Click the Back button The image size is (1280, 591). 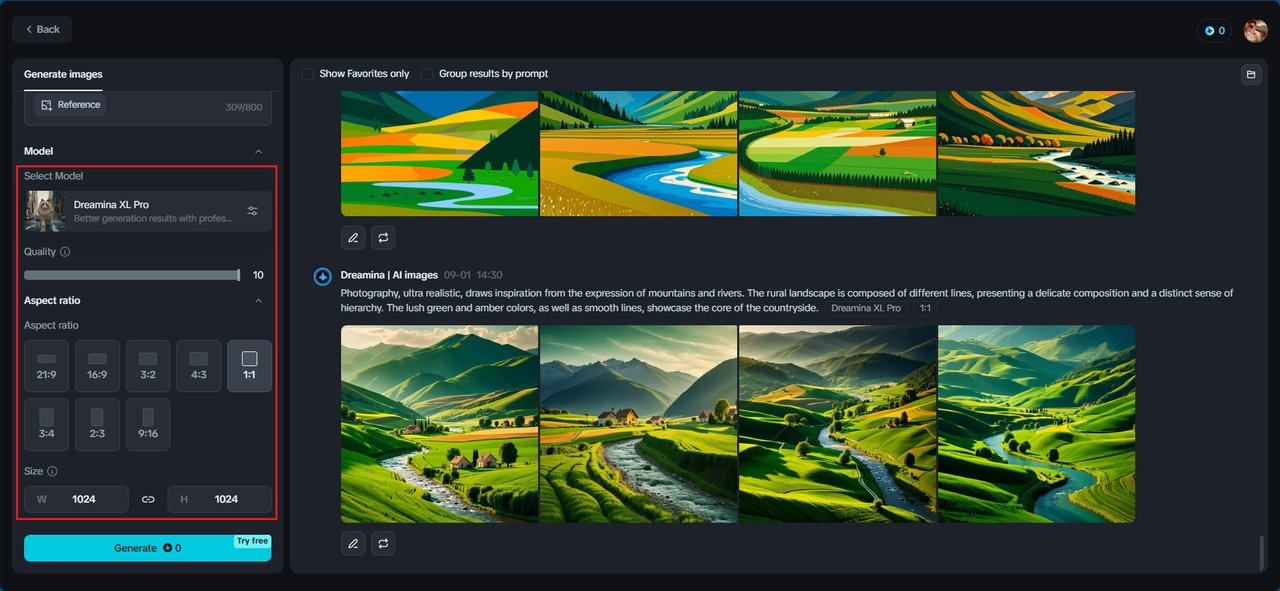[x=42, y=29]
